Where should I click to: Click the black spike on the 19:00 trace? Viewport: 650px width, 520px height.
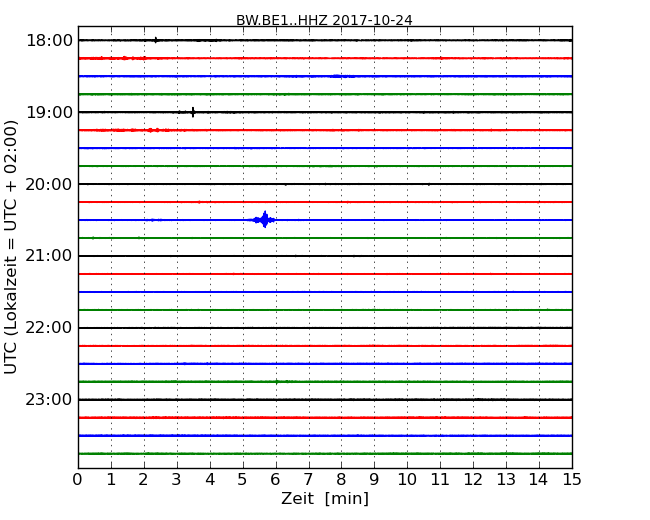tap(193, 112)
